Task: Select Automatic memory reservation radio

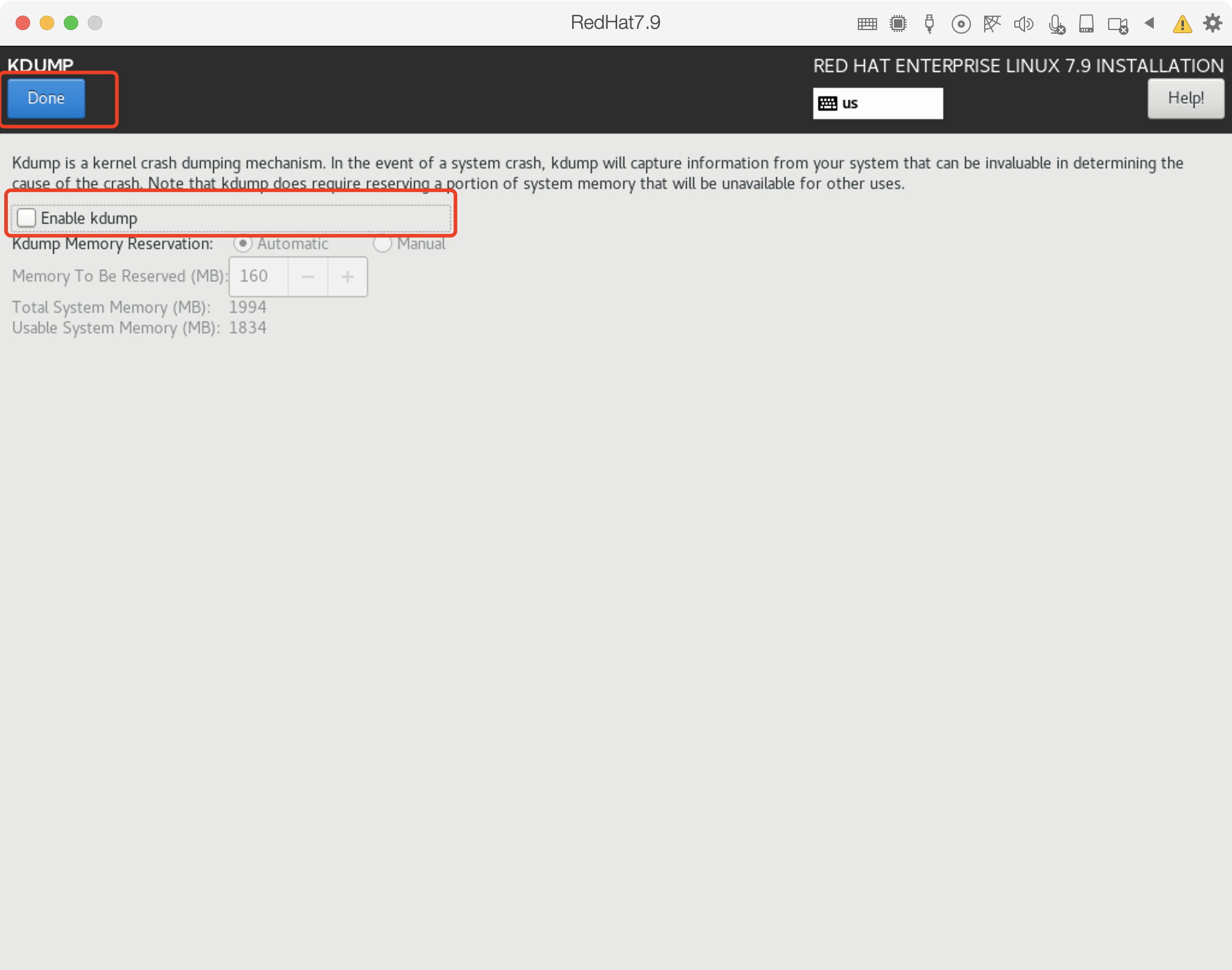Action: [242, 244]
